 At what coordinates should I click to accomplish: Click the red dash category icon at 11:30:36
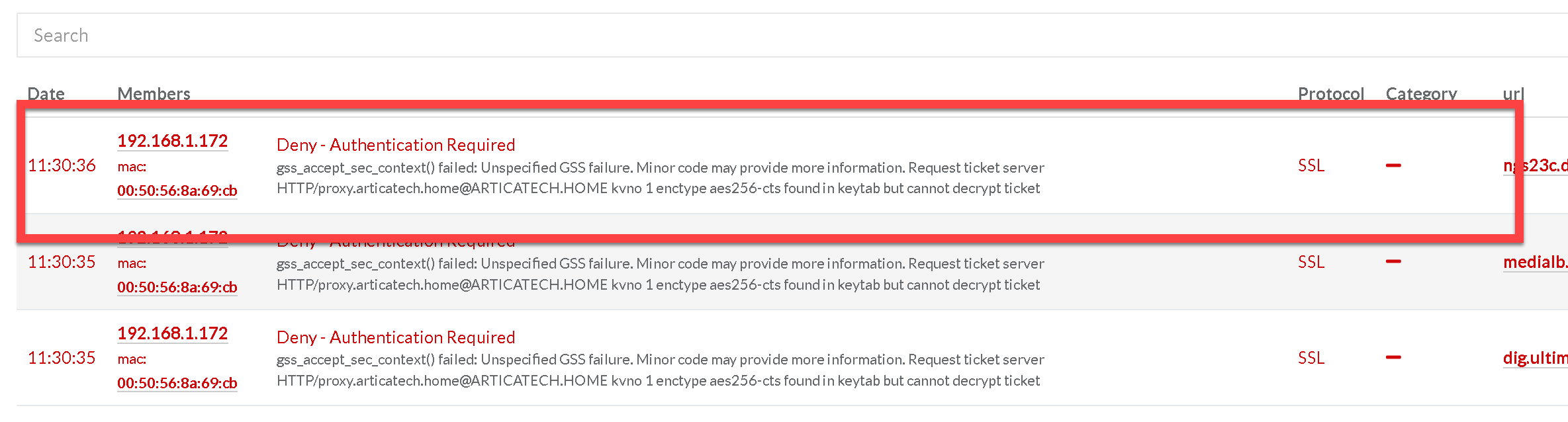1393,165
